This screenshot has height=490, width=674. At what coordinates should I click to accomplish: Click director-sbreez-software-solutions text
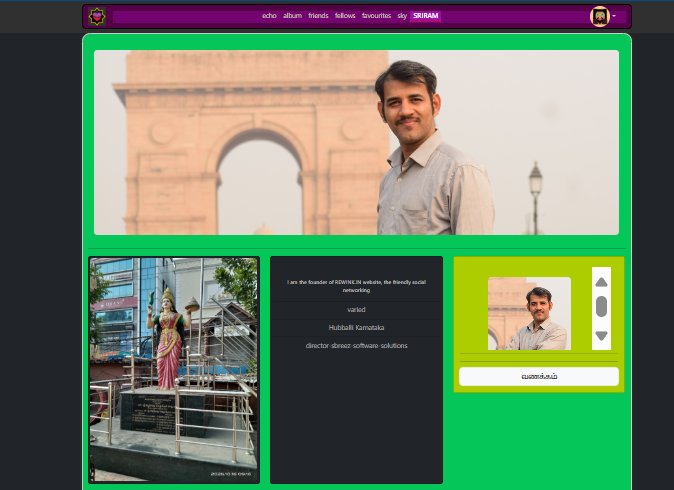[356, 345]
